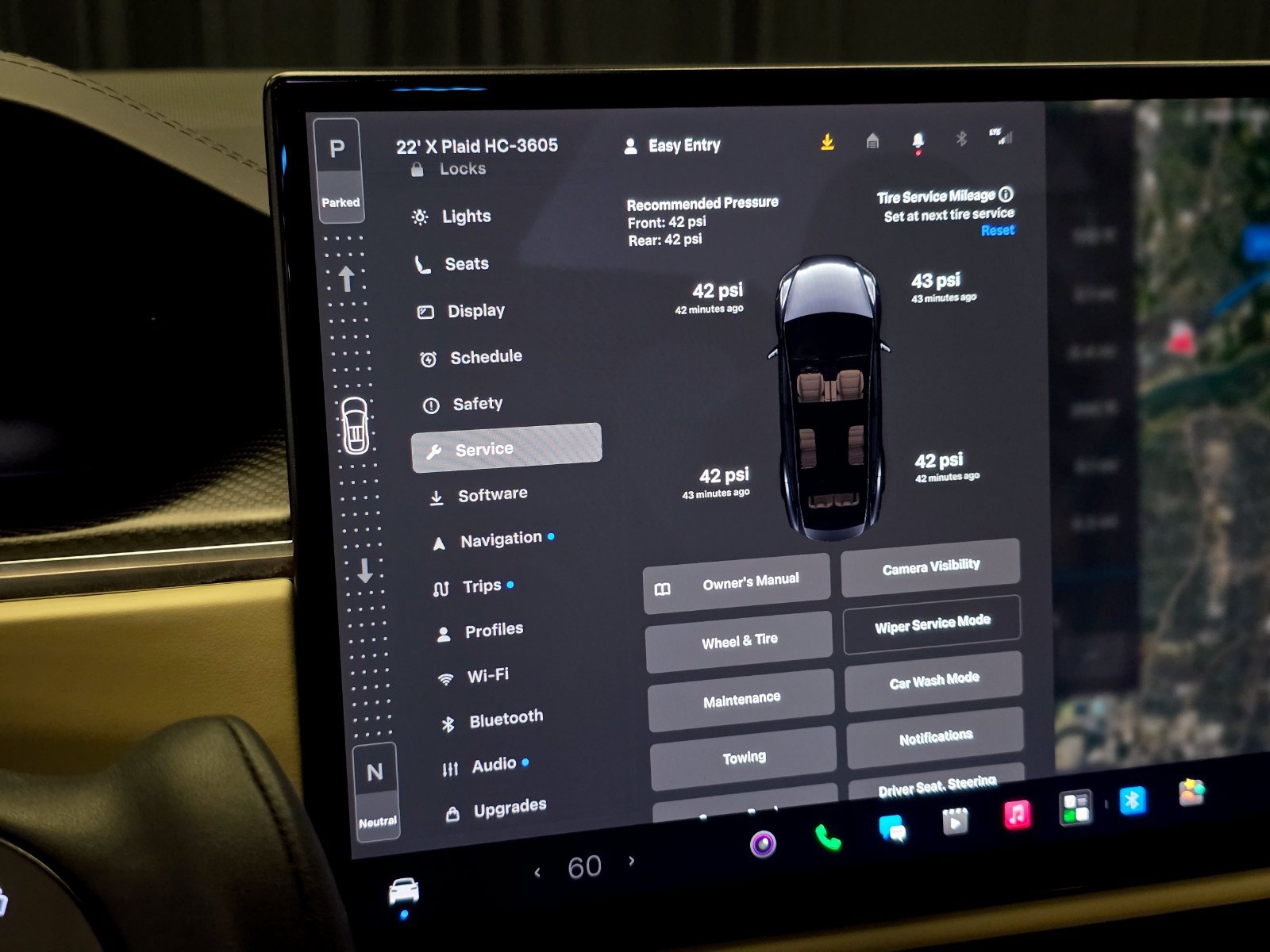The height and width of the screenshot is (952, 1270).
Task: Open the Easy Entry driver profile
Action: [672, 145]
